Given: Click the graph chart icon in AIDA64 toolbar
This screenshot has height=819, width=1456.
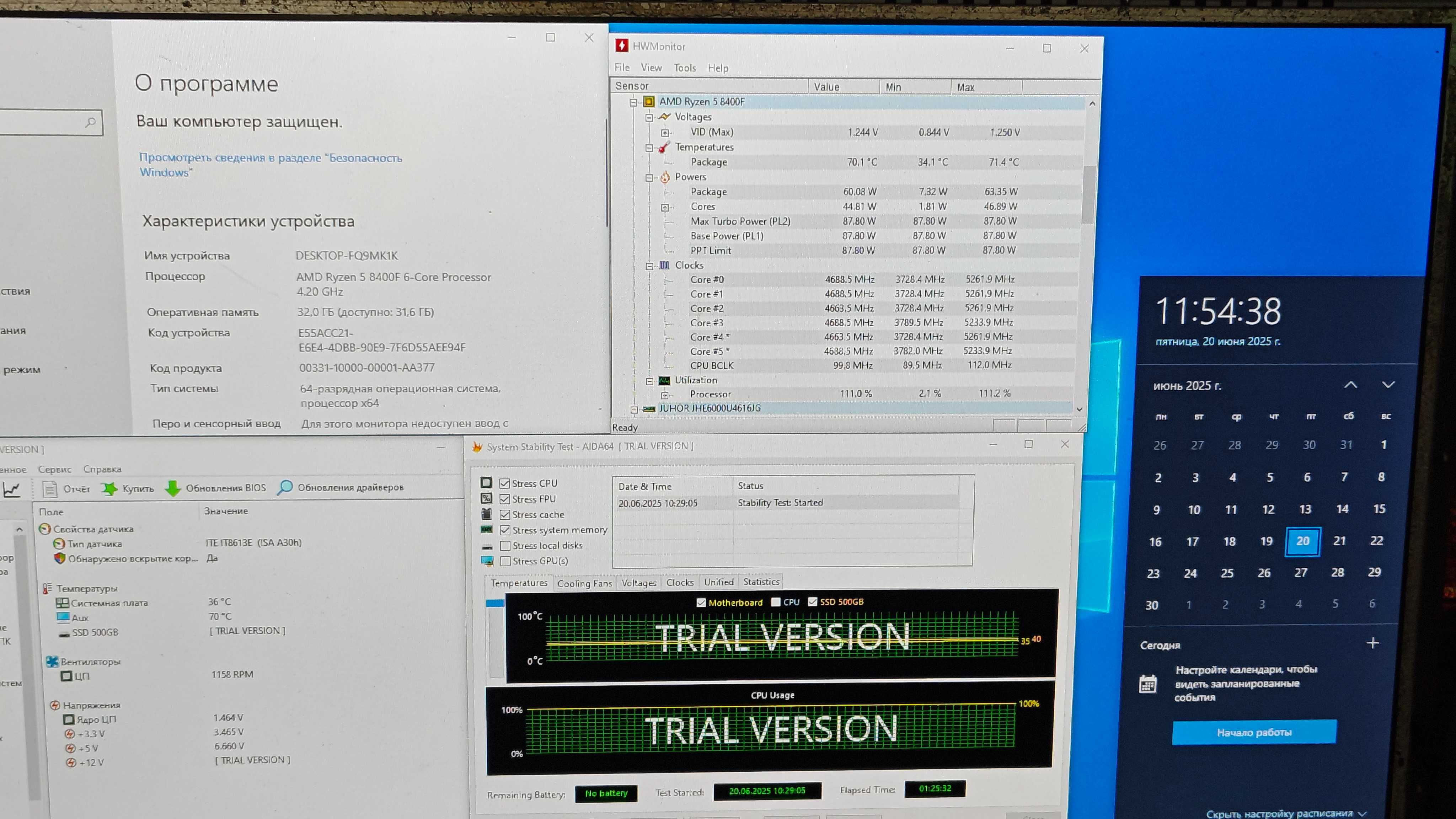Looking at the screenshot, I should pos(11,489).
